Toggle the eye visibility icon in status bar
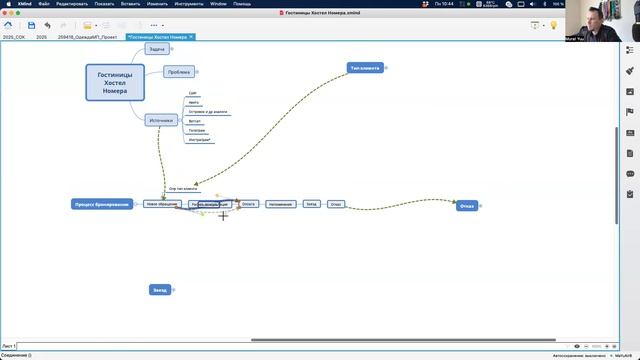Image resolution: width=640 pixels, height=360 pixels. coord(577,346)
